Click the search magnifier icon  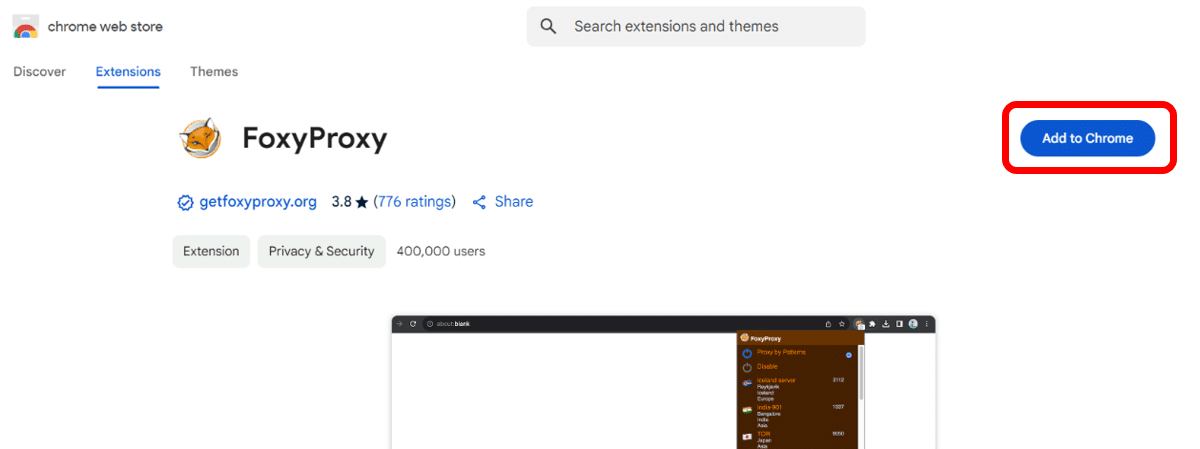(x=548, y=26)
